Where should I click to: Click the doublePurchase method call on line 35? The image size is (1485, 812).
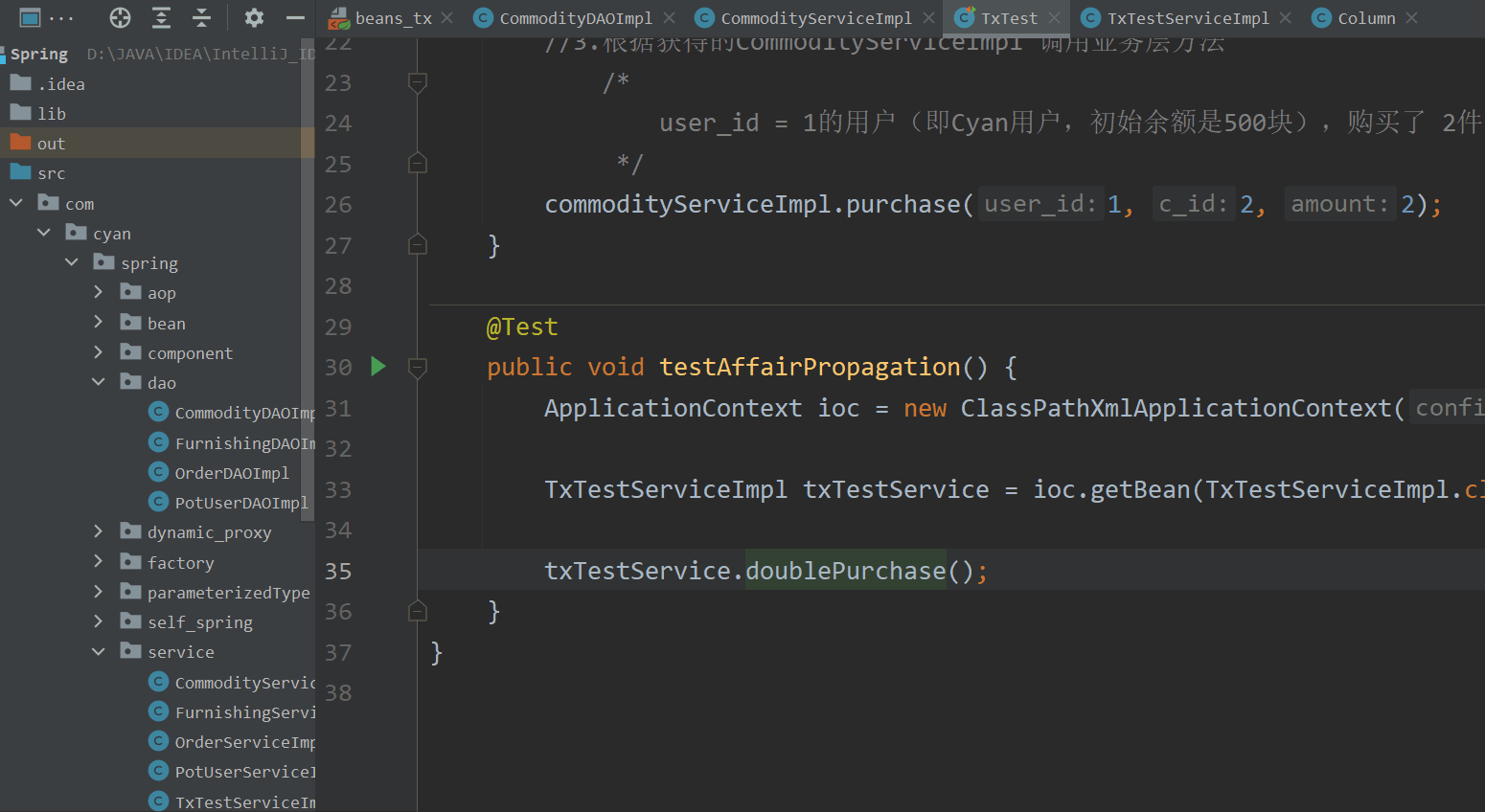pyautogui.click(x=846, y=571)
